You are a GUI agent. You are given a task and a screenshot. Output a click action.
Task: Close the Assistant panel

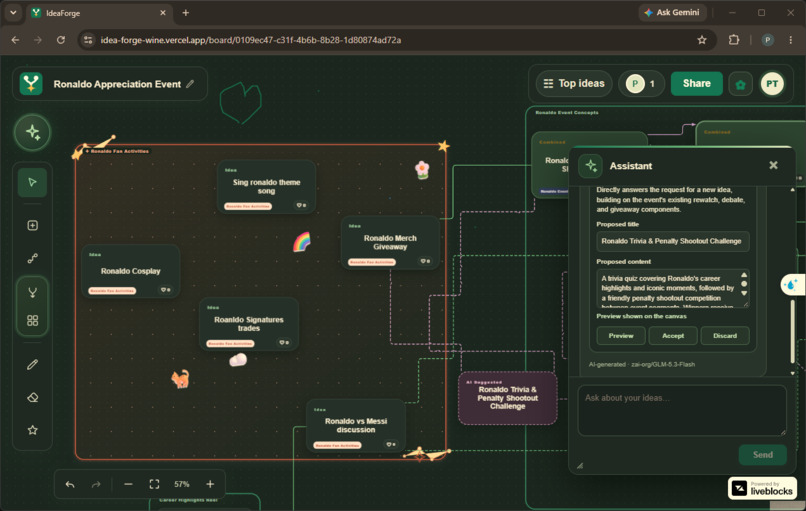pyautogui.click(x=773, y=165)
